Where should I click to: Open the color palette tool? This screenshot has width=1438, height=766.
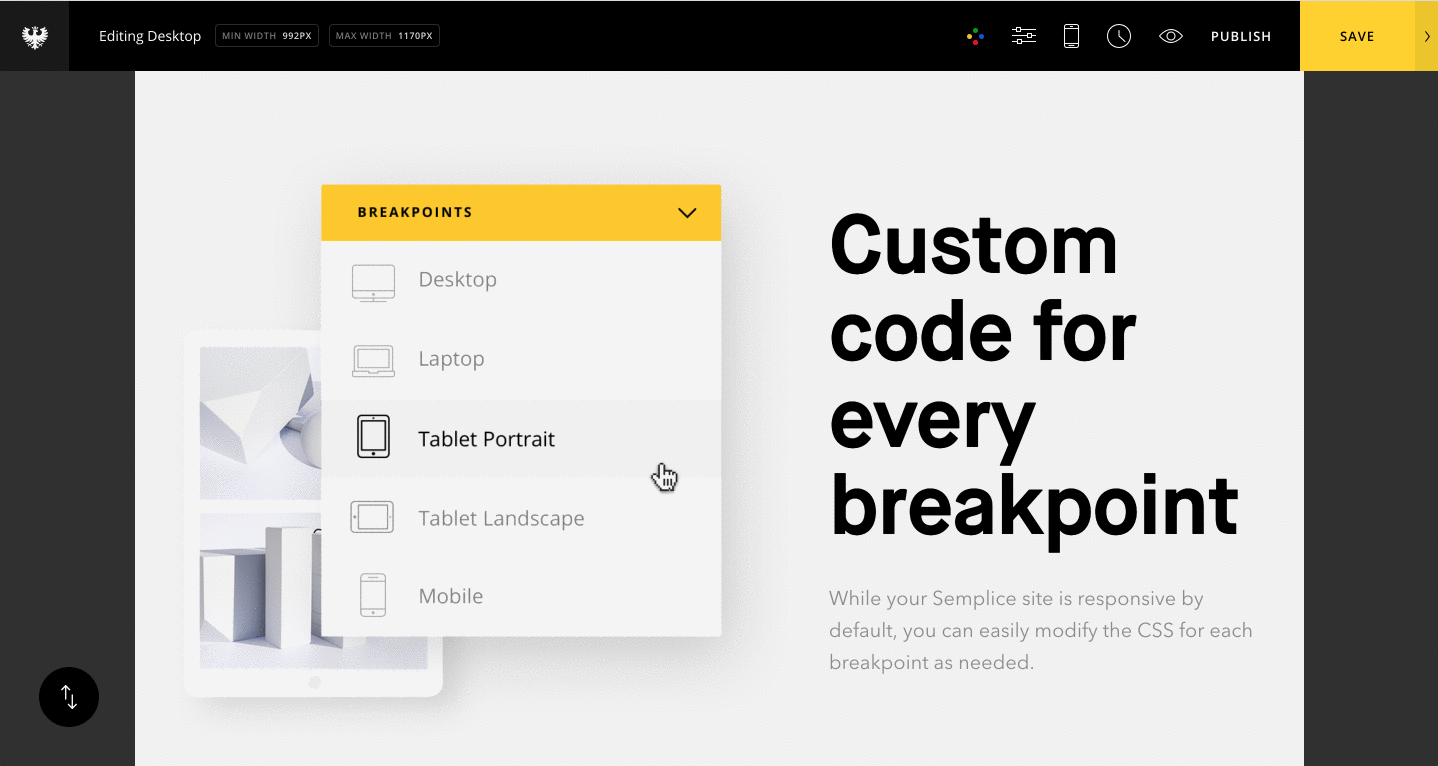[x=974, y=35]
